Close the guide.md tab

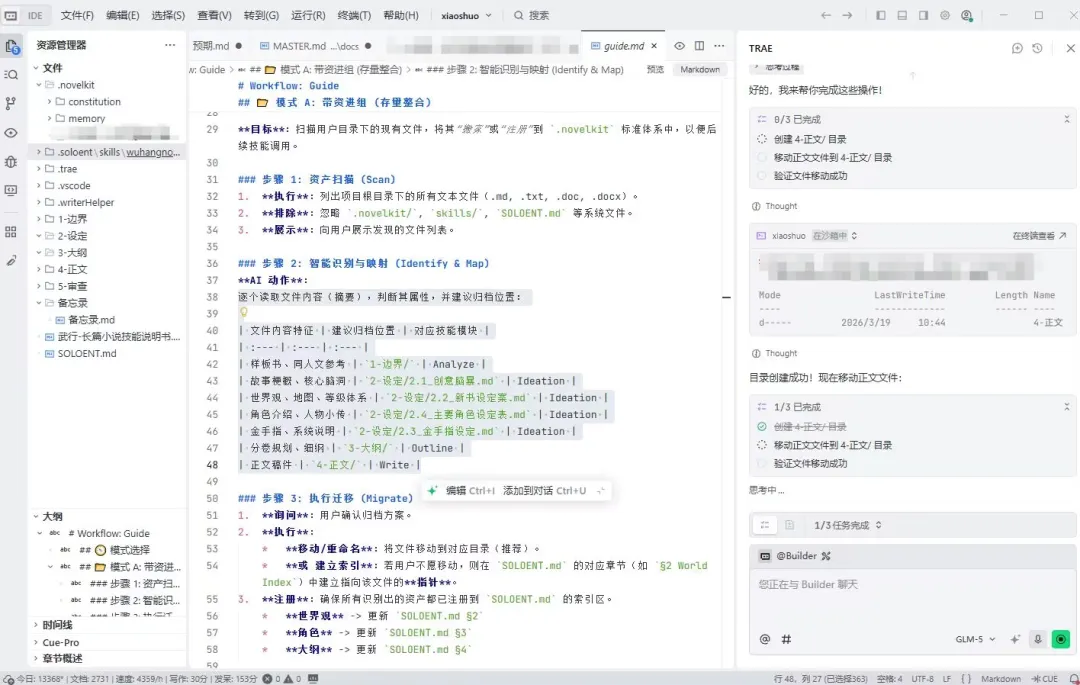click(x=654, y=46)
